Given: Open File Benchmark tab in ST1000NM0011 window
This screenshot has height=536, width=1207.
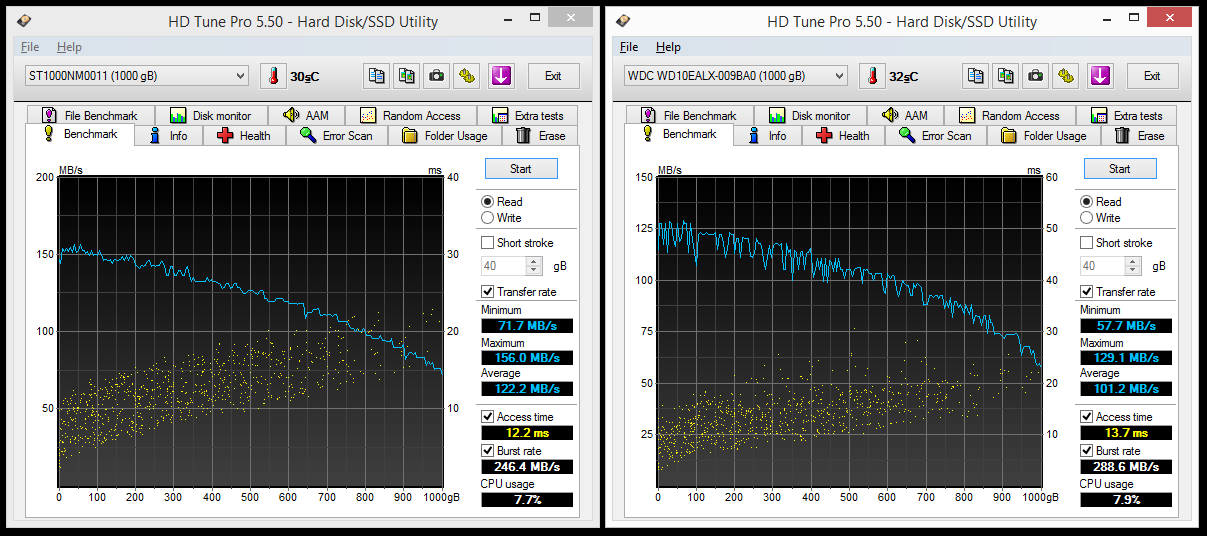Looking at the screenshot, I should pyautogui.click(x=91, y=115).
